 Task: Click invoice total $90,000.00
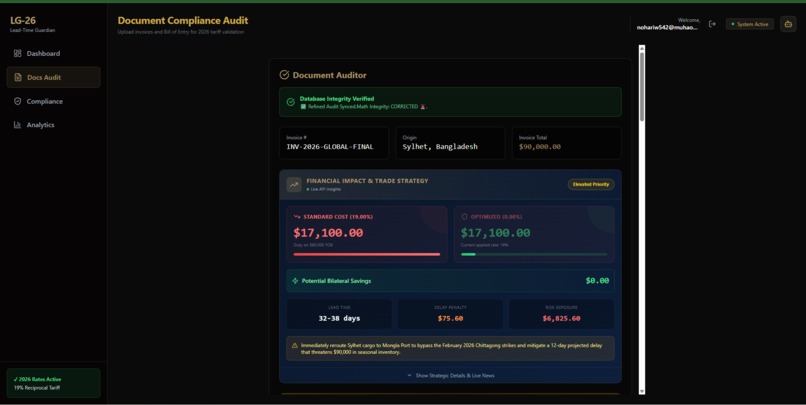[540, 147]
